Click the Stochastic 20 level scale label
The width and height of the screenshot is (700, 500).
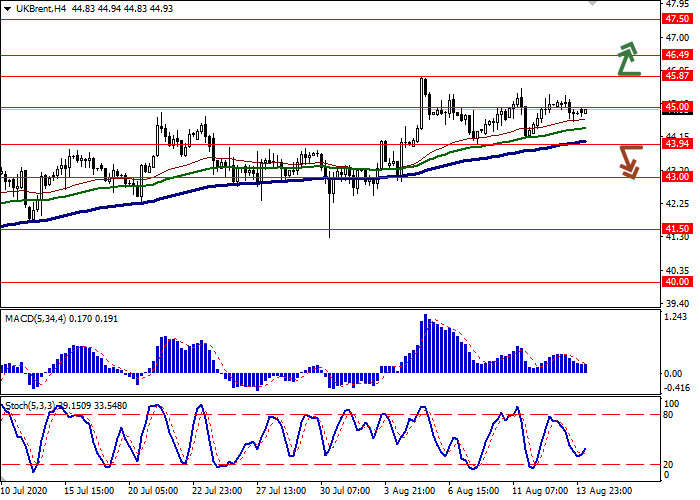[668, 465]
